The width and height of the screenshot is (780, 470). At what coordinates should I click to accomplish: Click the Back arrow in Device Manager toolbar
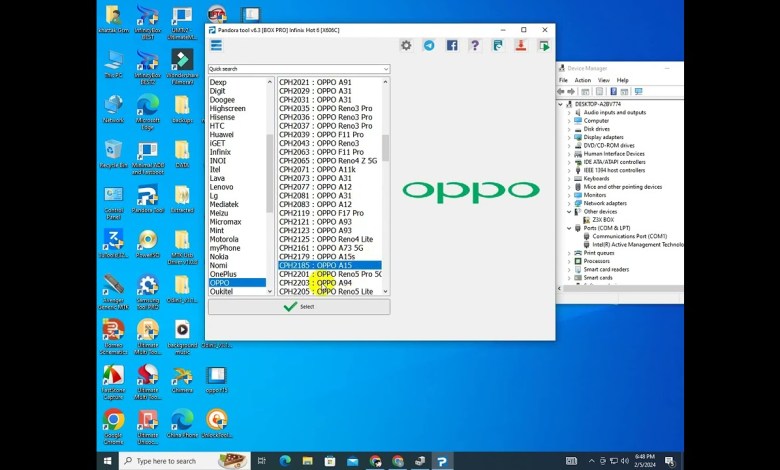[x=561, y=92]
